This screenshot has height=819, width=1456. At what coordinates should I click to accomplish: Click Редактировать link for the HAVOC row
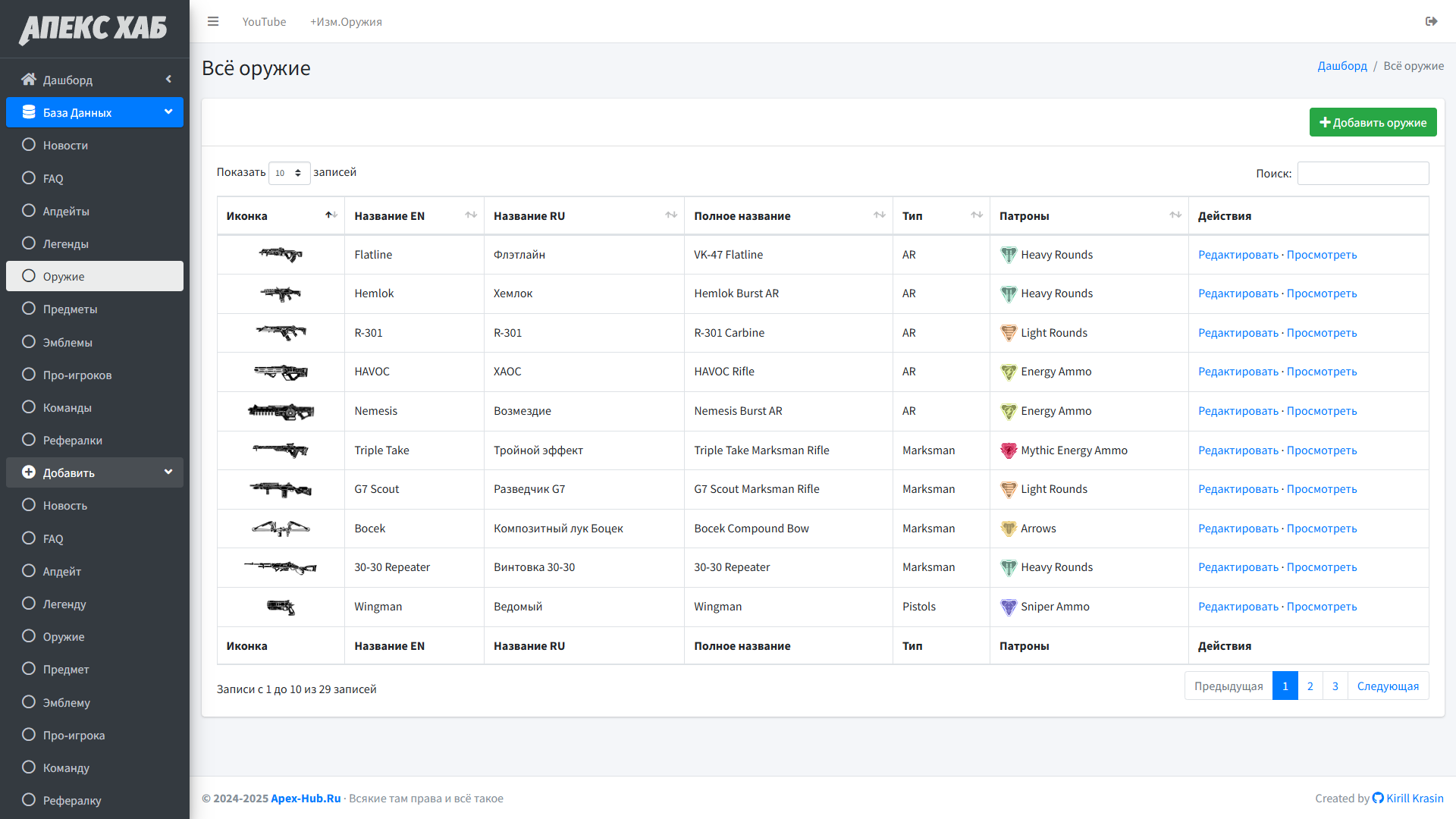point(1238,372)
